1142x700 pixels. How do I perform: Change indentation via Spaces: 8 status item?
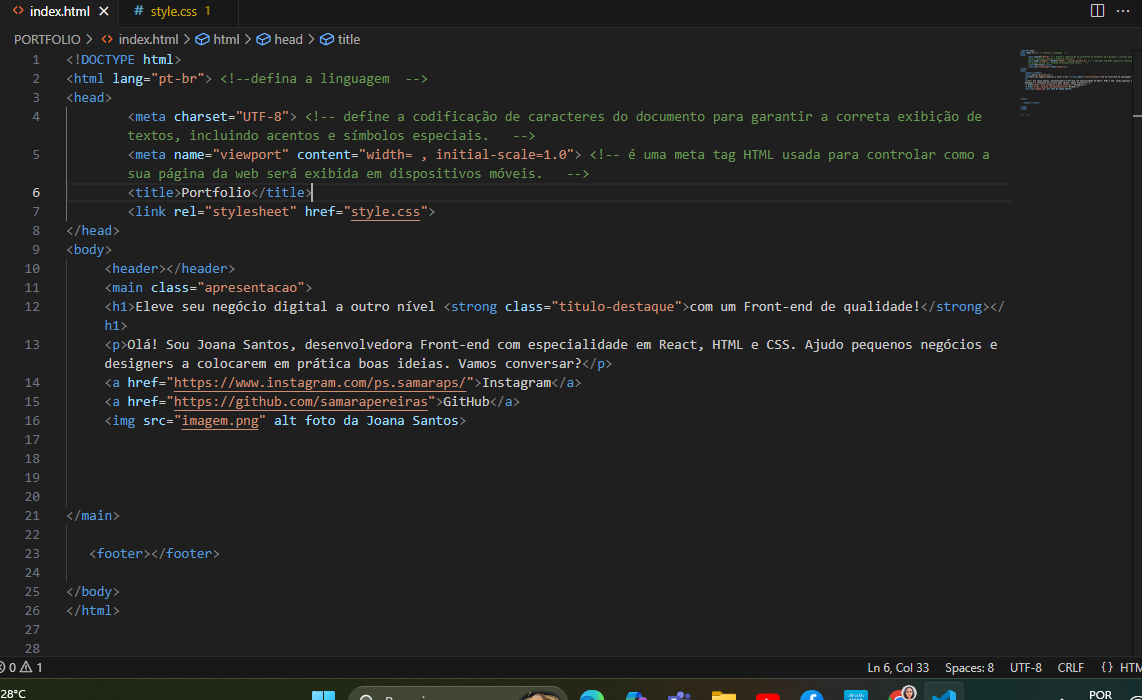click(969, 667)
